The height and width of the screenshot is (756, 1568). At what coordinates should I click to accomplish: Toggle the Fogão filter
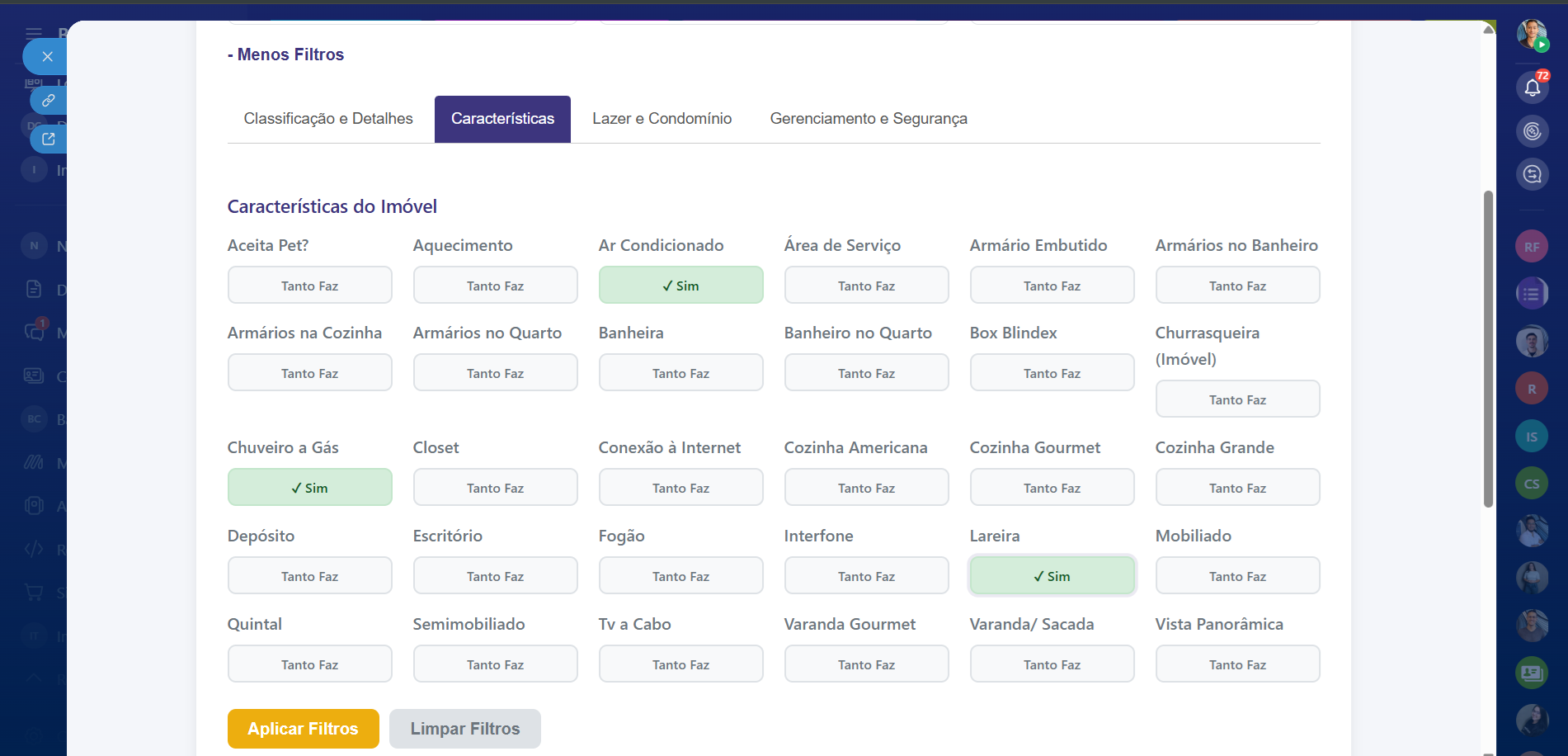pyautogui.click(x=681, y=576)
